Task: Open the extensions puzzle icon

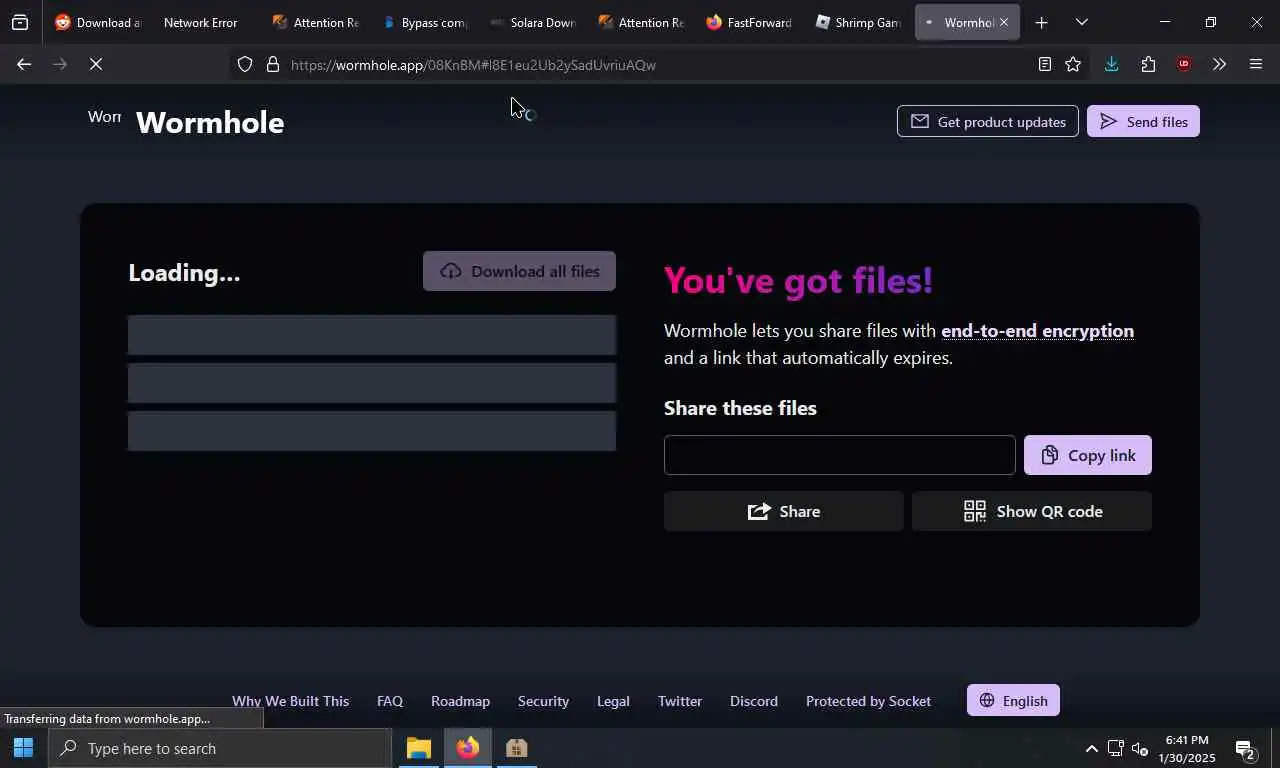Action: [x=1148, y=64]
